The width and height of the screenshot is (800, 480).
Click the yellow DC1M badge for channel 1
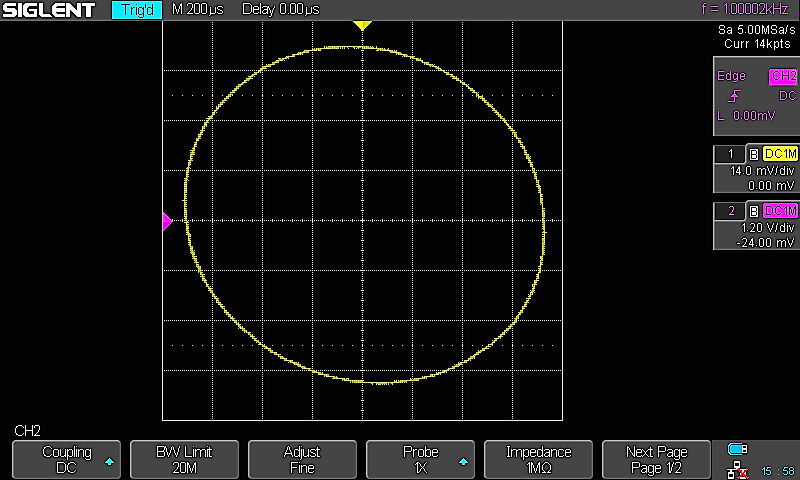click(x=780, y=154)
